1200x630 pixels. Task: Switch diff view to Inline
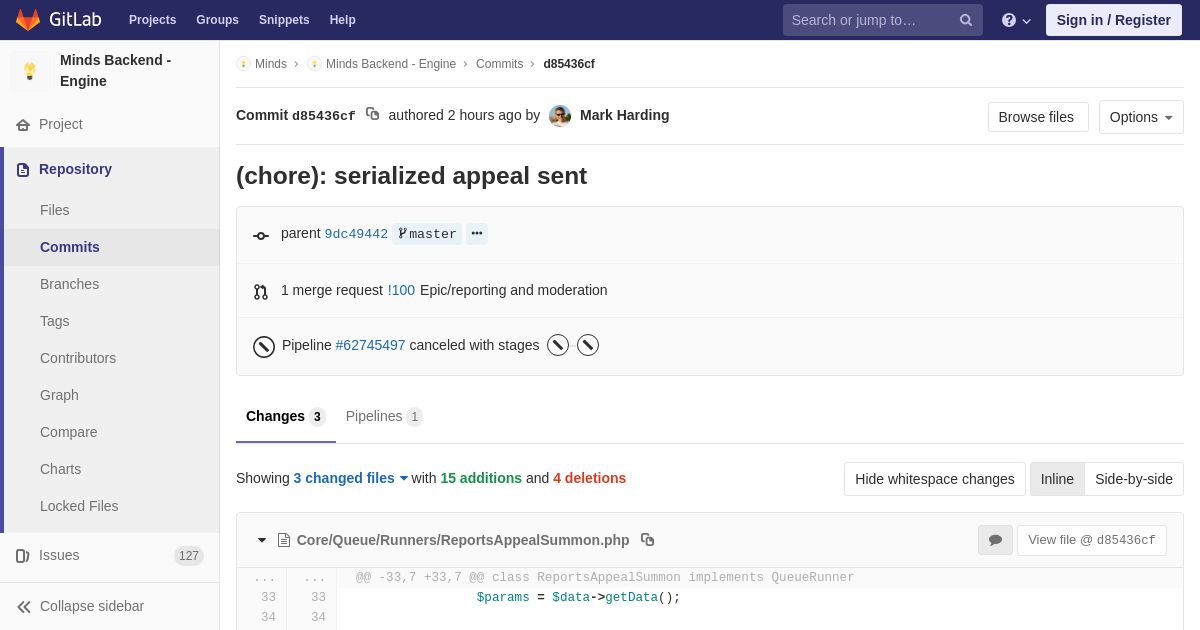pos(1057,479)
